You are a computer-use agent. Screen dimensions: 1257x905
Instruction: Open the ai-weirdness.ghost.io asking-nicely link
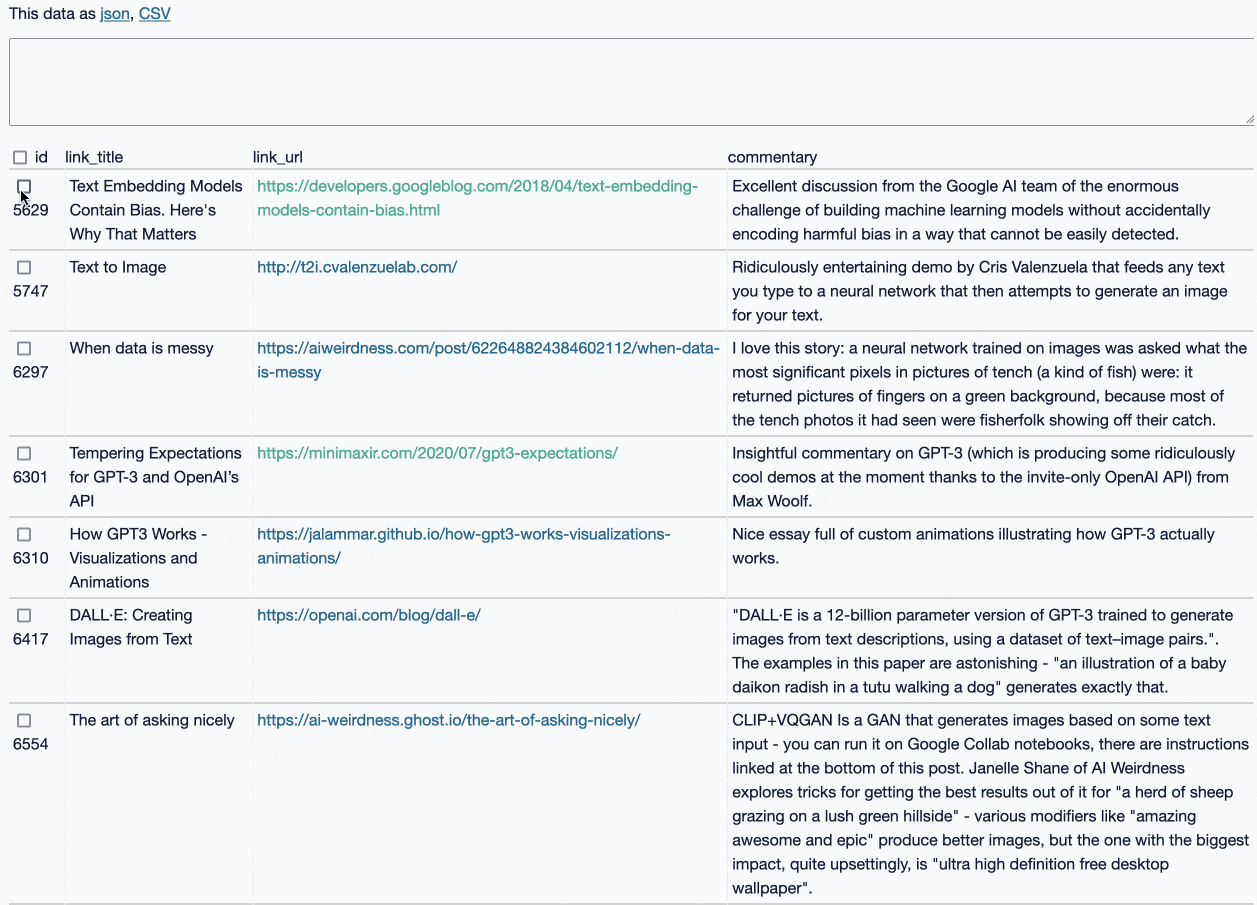point(448,720)
